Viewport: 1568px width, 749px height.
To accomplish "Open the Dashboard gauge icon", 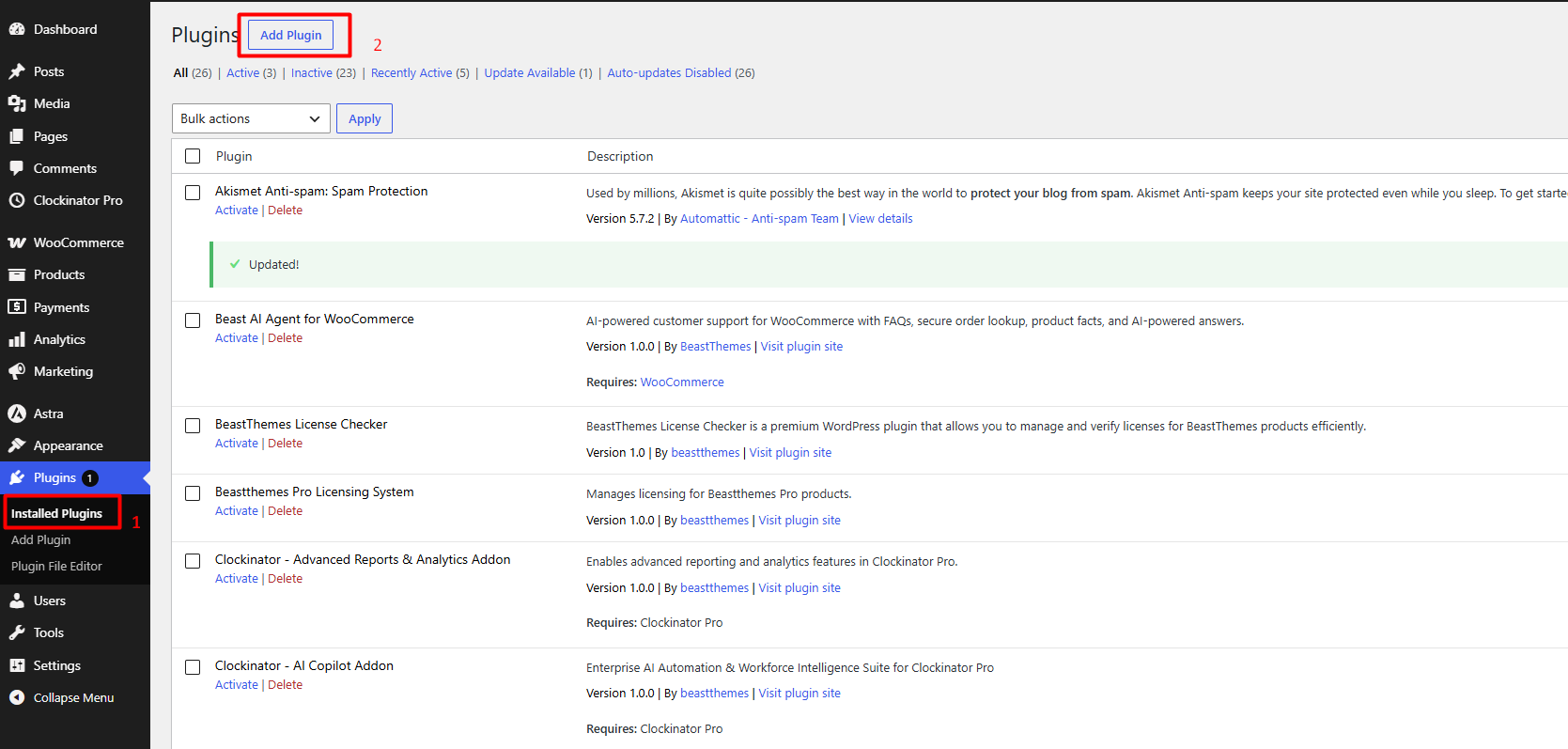I will 17,29.
